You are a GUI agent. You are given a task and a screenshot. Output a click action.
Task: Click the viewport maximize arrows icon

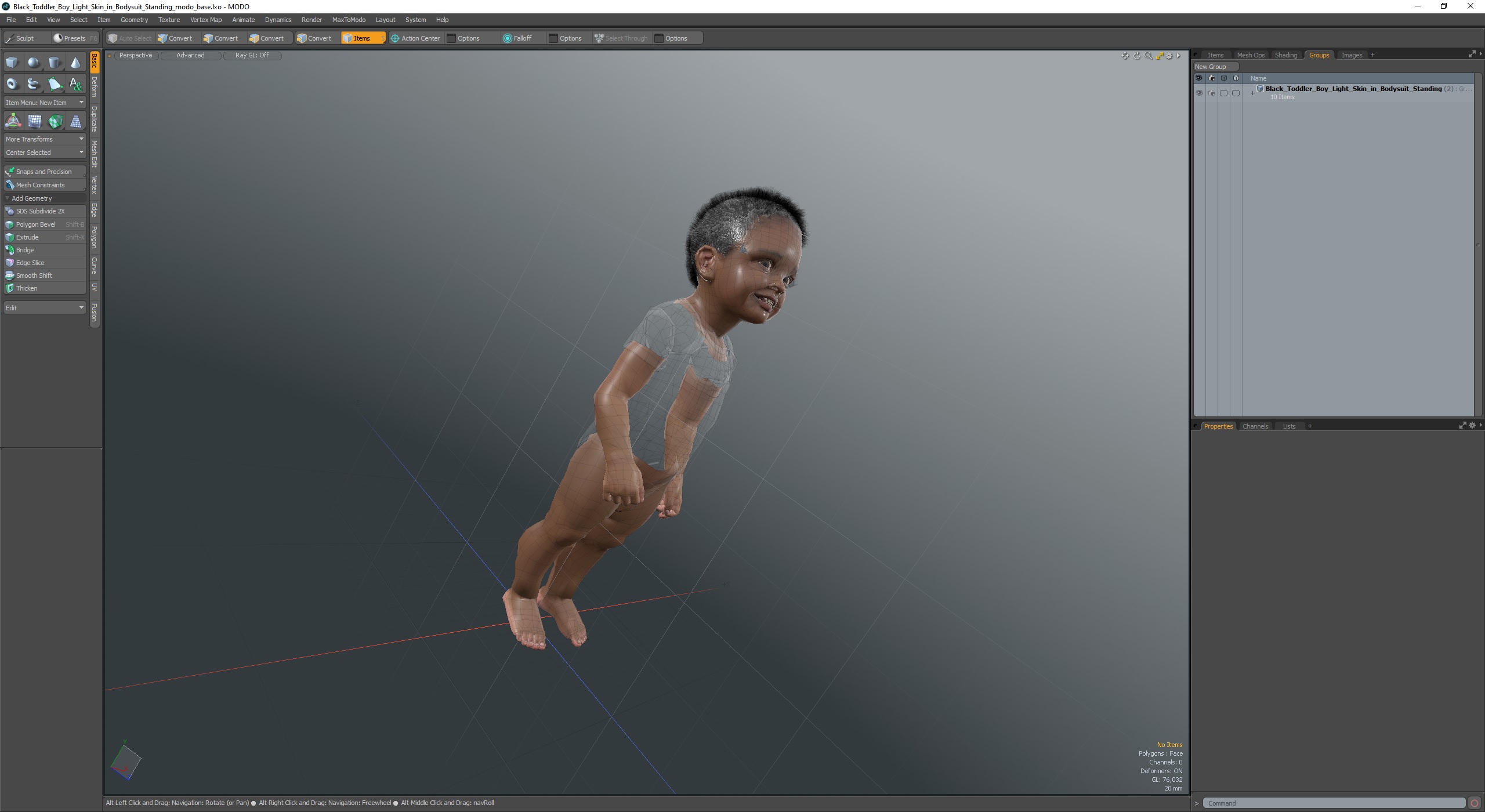pos(1160,56)
